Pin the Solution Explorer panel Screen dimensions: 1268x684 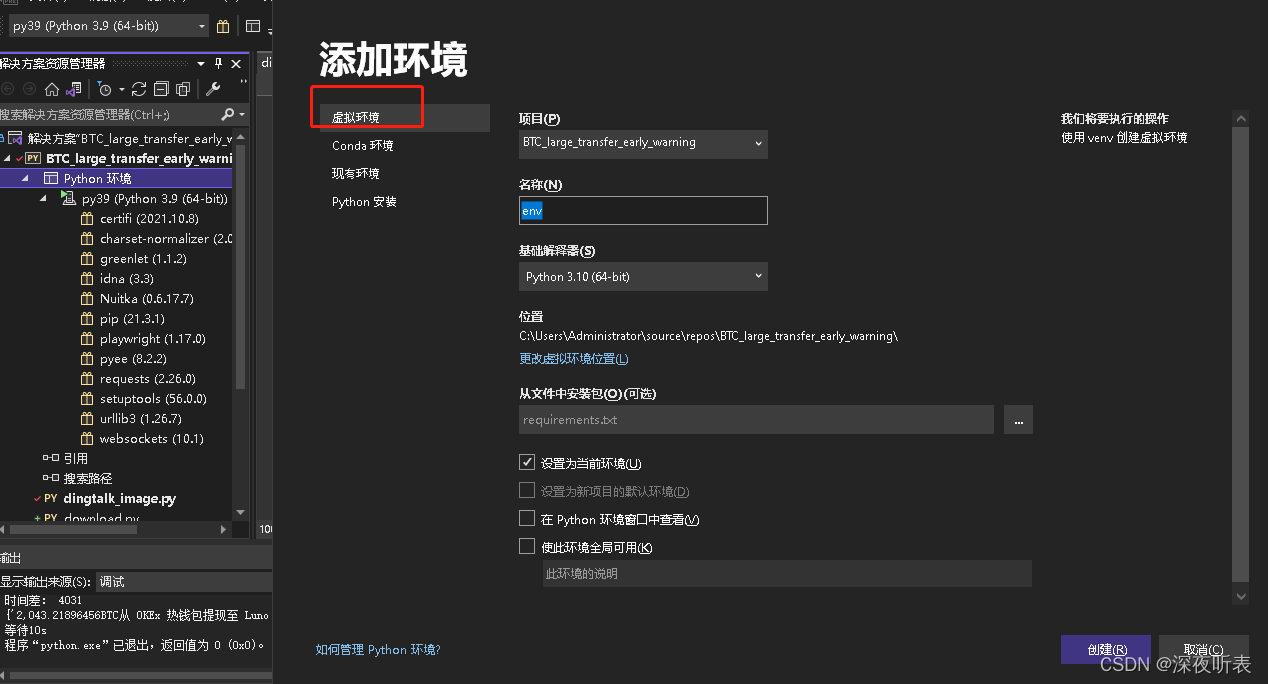[218, 63]
